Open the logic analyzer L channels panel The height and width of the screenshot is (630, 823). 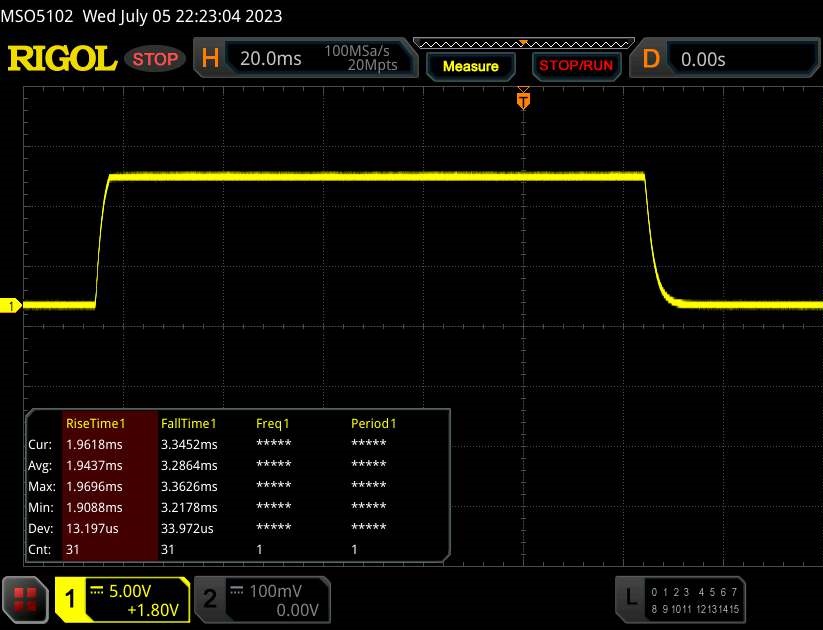point(680,600)
